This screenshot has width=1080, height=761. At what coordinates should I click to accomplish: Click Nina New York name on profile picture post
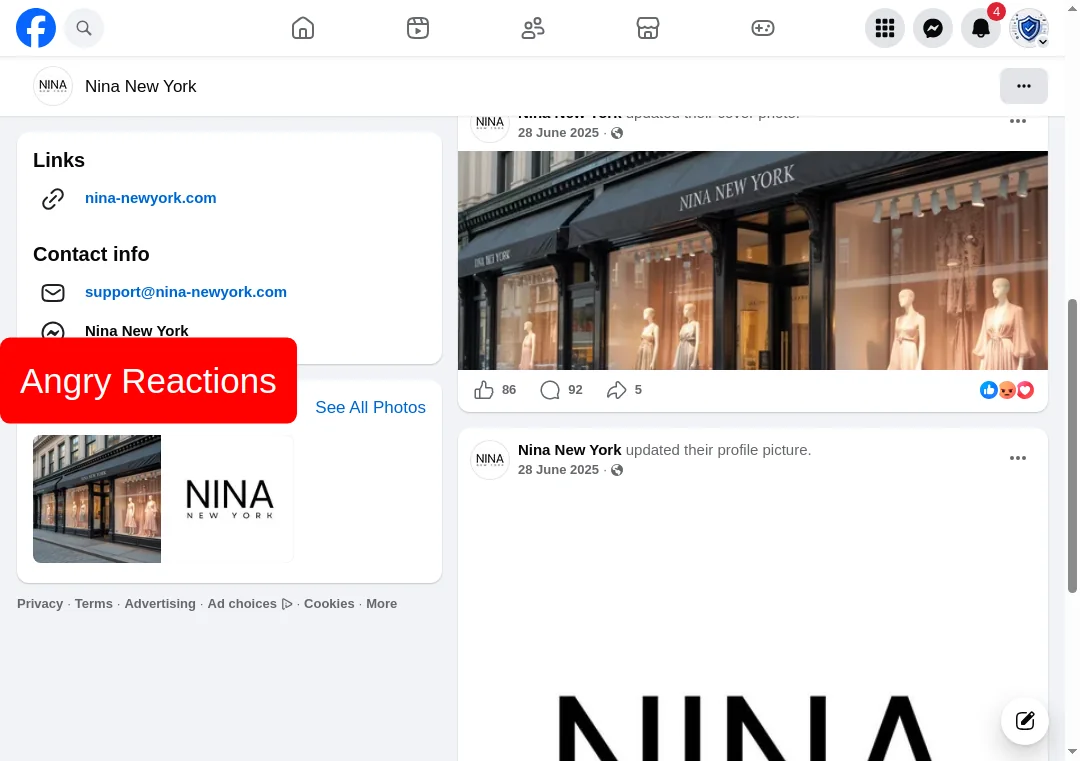pos(570,450)
